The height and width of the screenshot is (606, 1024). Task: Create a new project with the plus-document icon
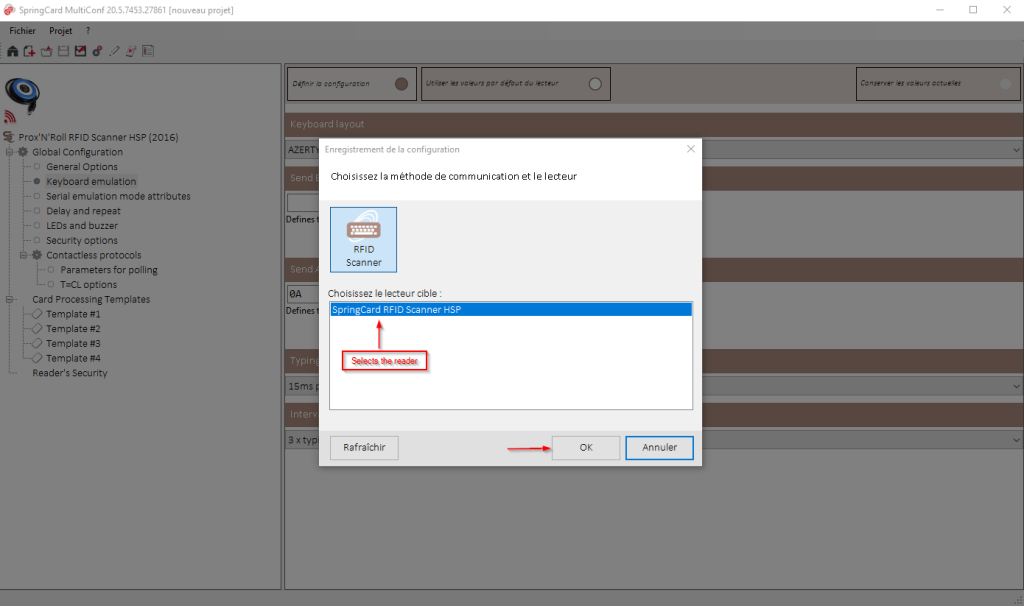[x=29, y=51]
